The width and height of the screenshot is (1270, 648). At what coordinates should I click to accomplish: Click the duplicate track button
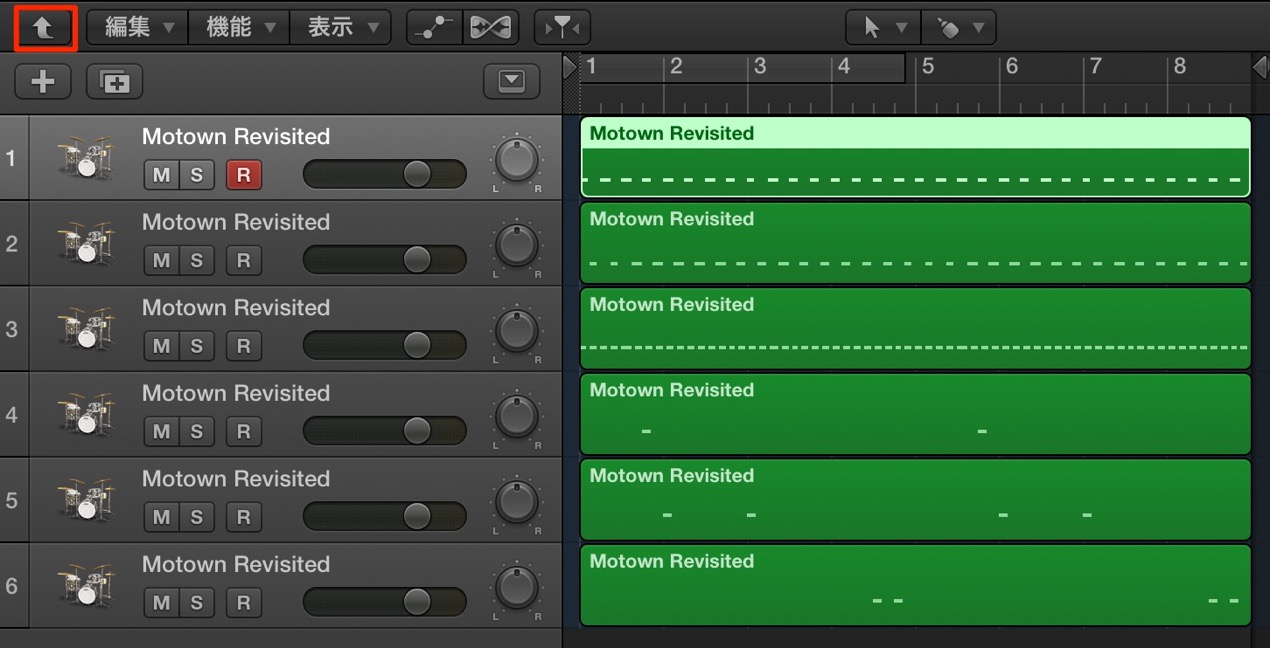click(115, 82)
